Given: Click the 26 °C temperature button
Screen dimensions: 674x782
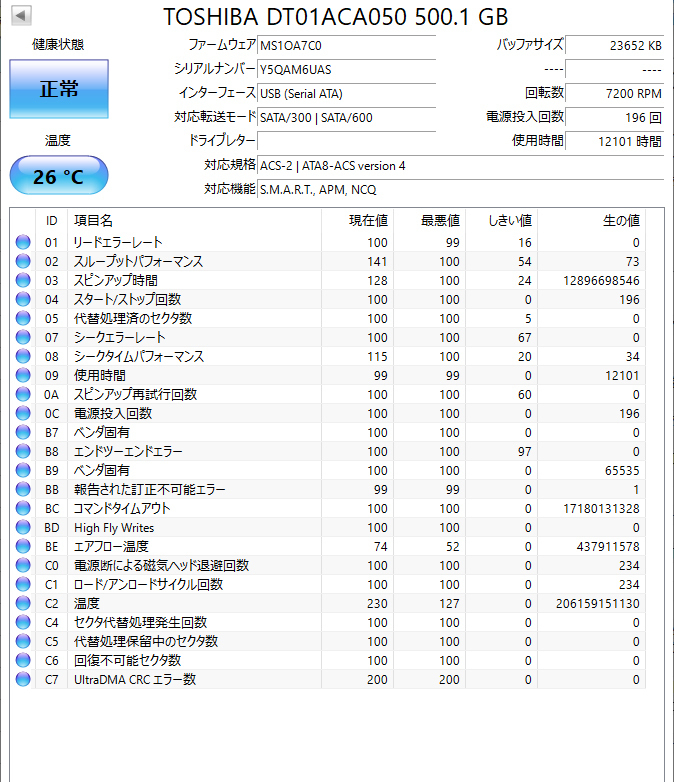Looking at the screenshot, I should [59, 176].
